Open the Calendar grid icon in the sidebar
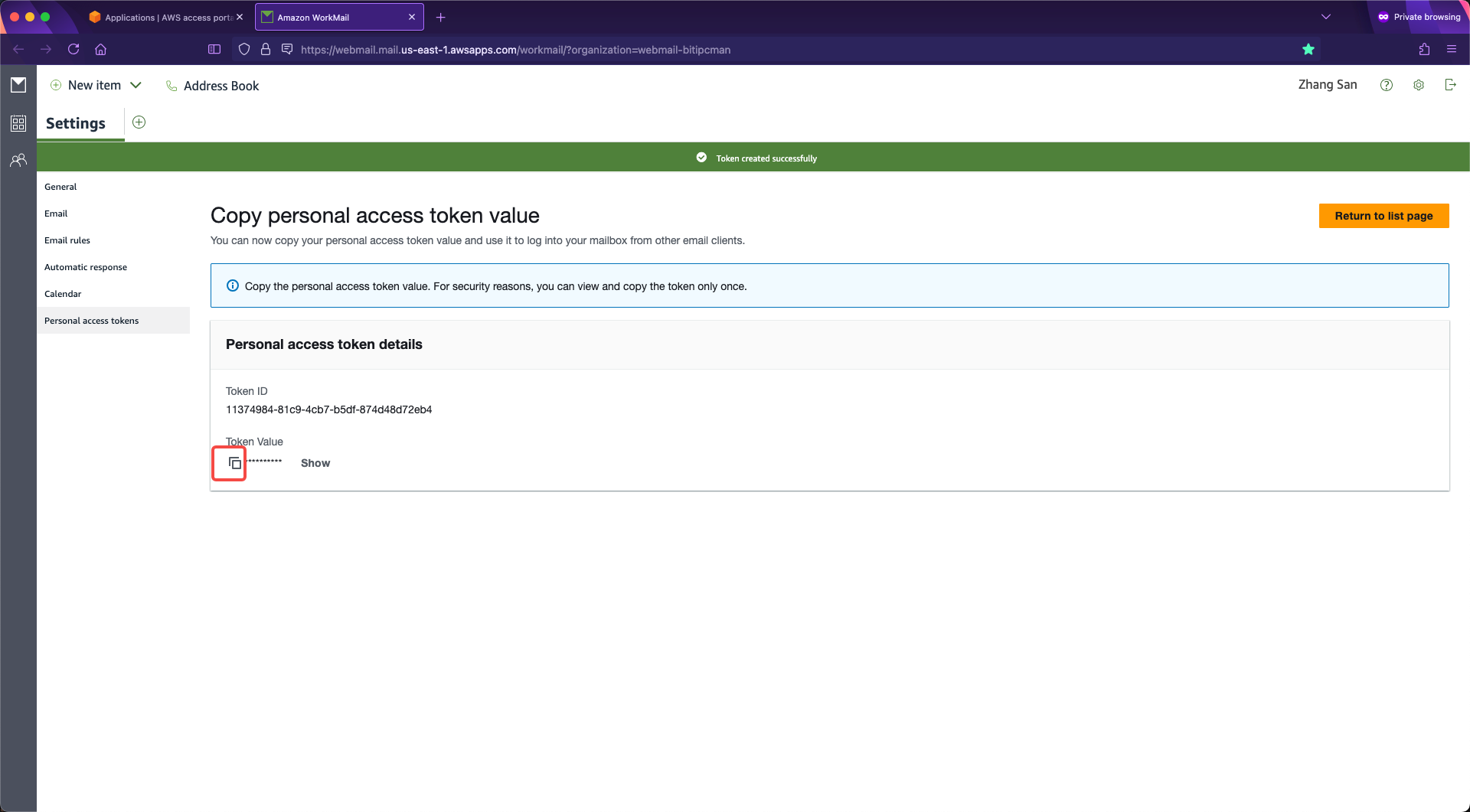The width and height of the screenshot is (1470, 812). [x=18, y=123]
